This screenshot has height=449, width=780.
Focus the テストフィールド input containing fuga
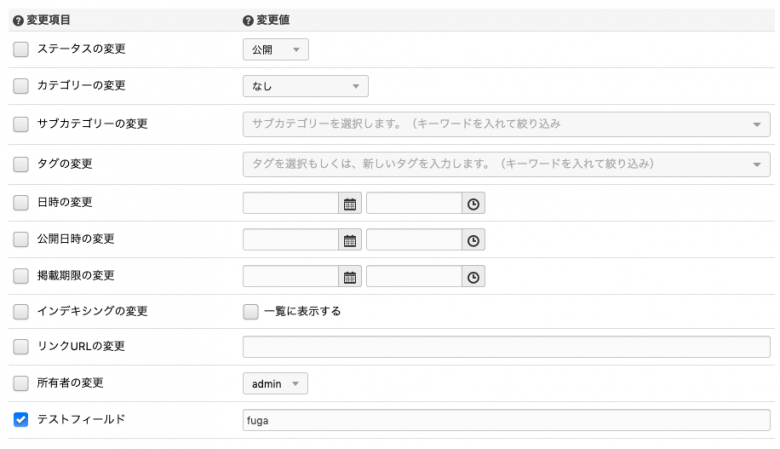tap(506, 421)
